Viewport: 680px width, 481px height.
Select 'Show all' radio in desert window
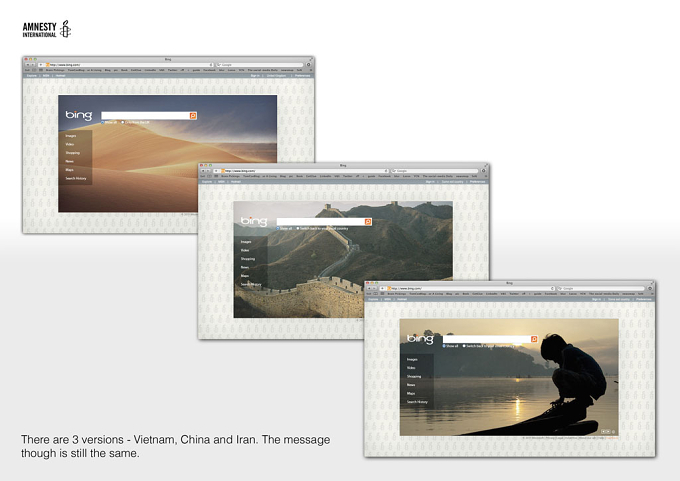[x=103, y=123]
